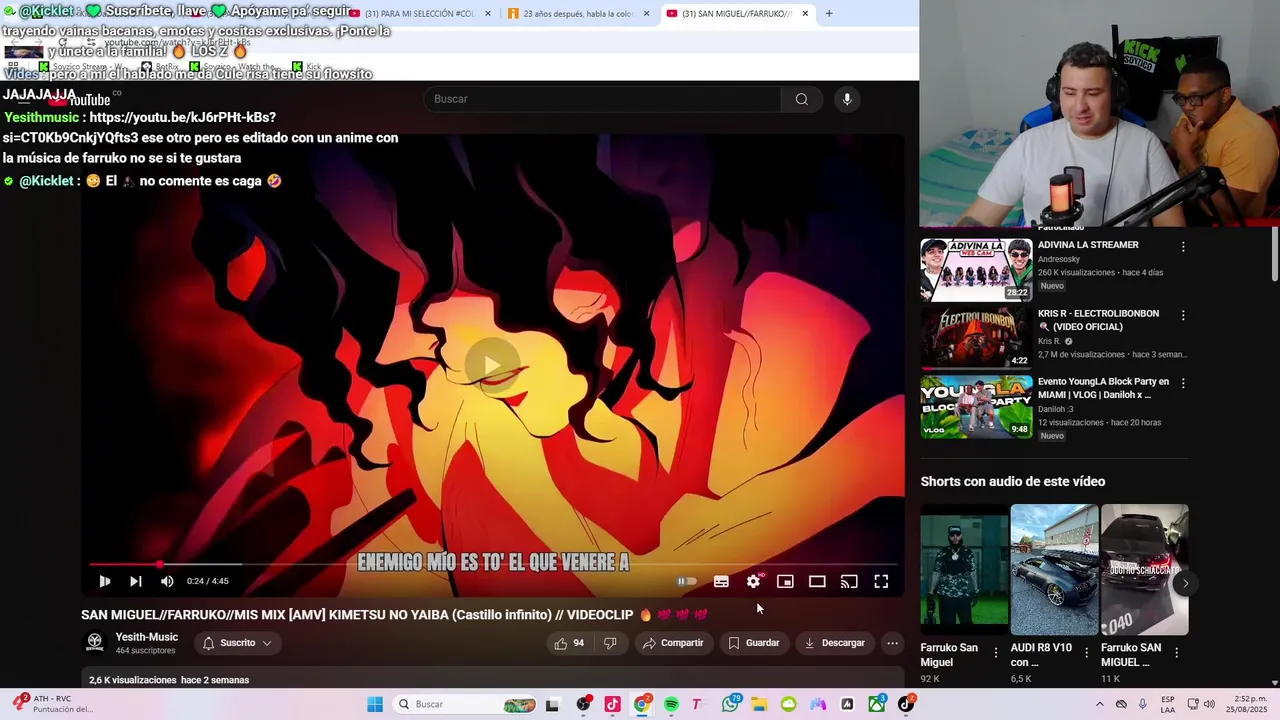Open ADIVINA LA STREAMER video thumbnail

click(x=976, y=269)
